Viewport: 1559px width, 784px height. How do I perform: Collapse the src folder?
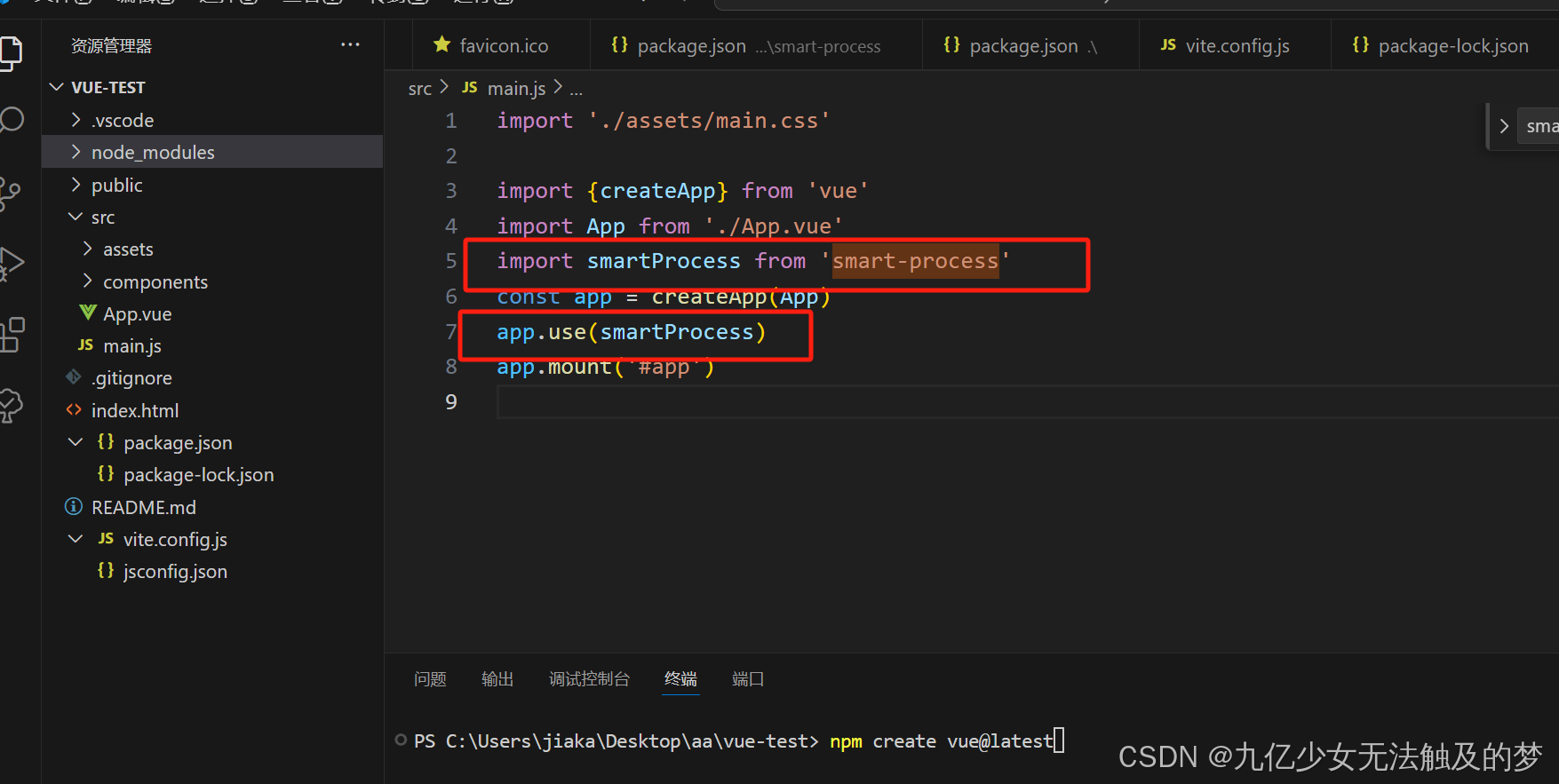click(76, 217)
